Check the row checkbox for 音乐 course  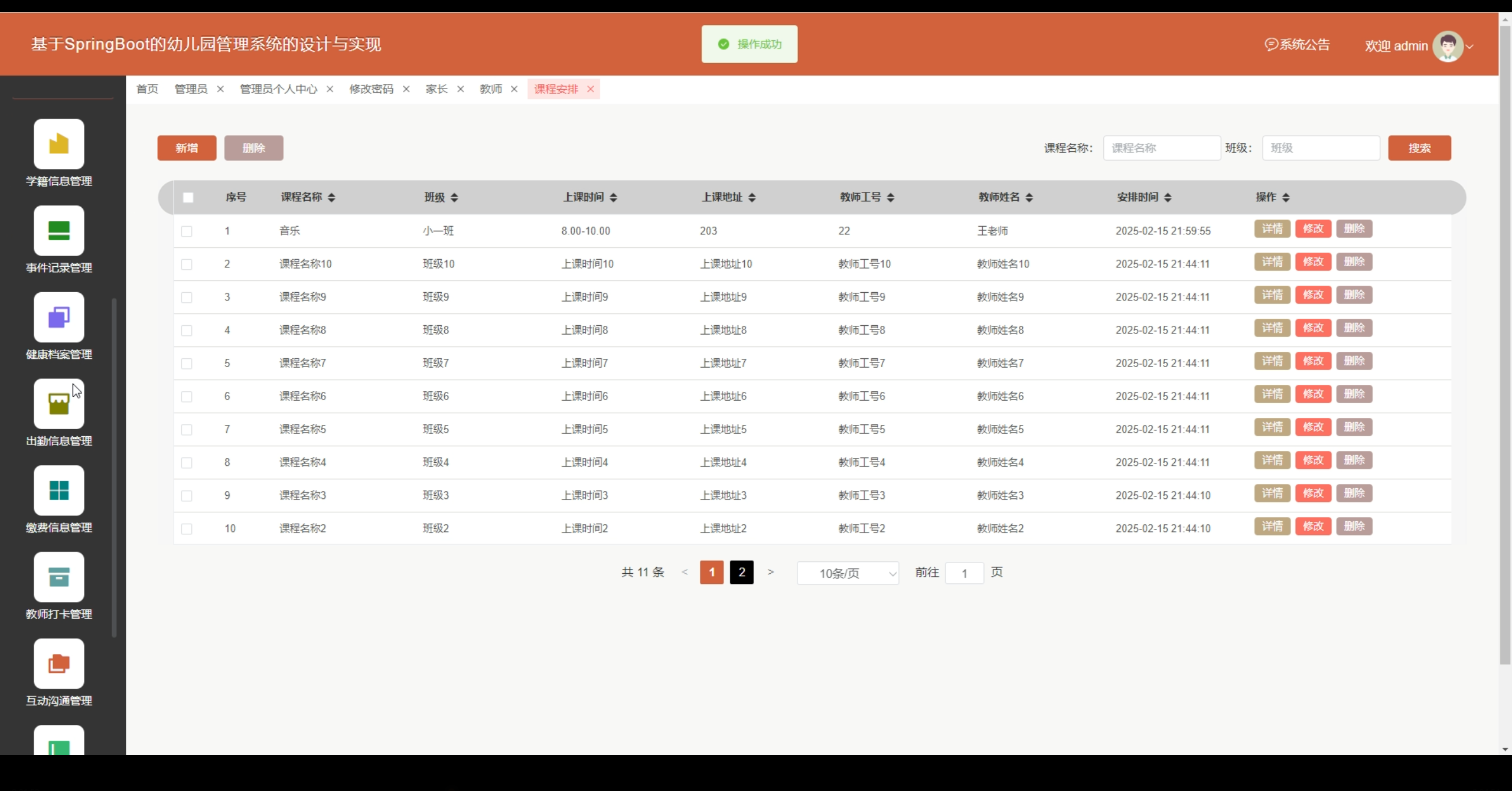coord(187,231)
